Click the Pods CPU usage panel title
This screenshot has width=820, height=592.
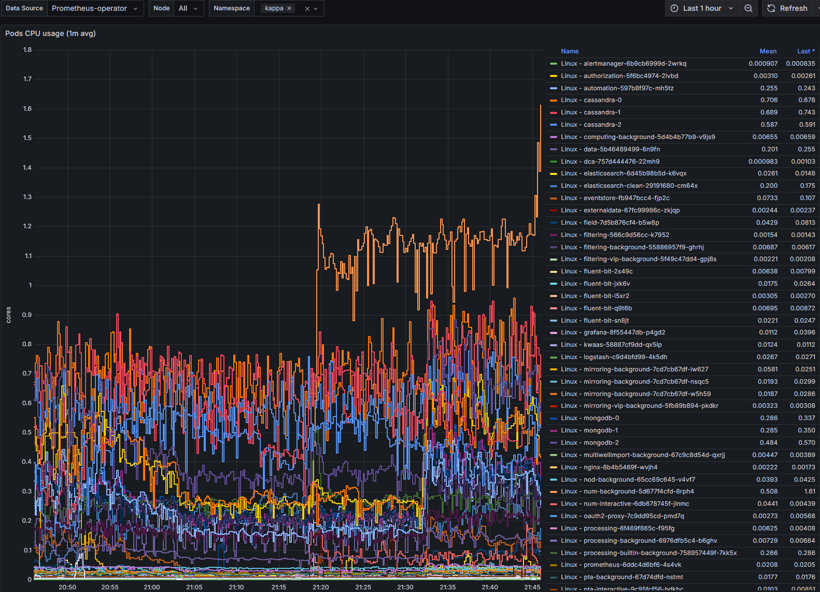click(x=50, y=33)
